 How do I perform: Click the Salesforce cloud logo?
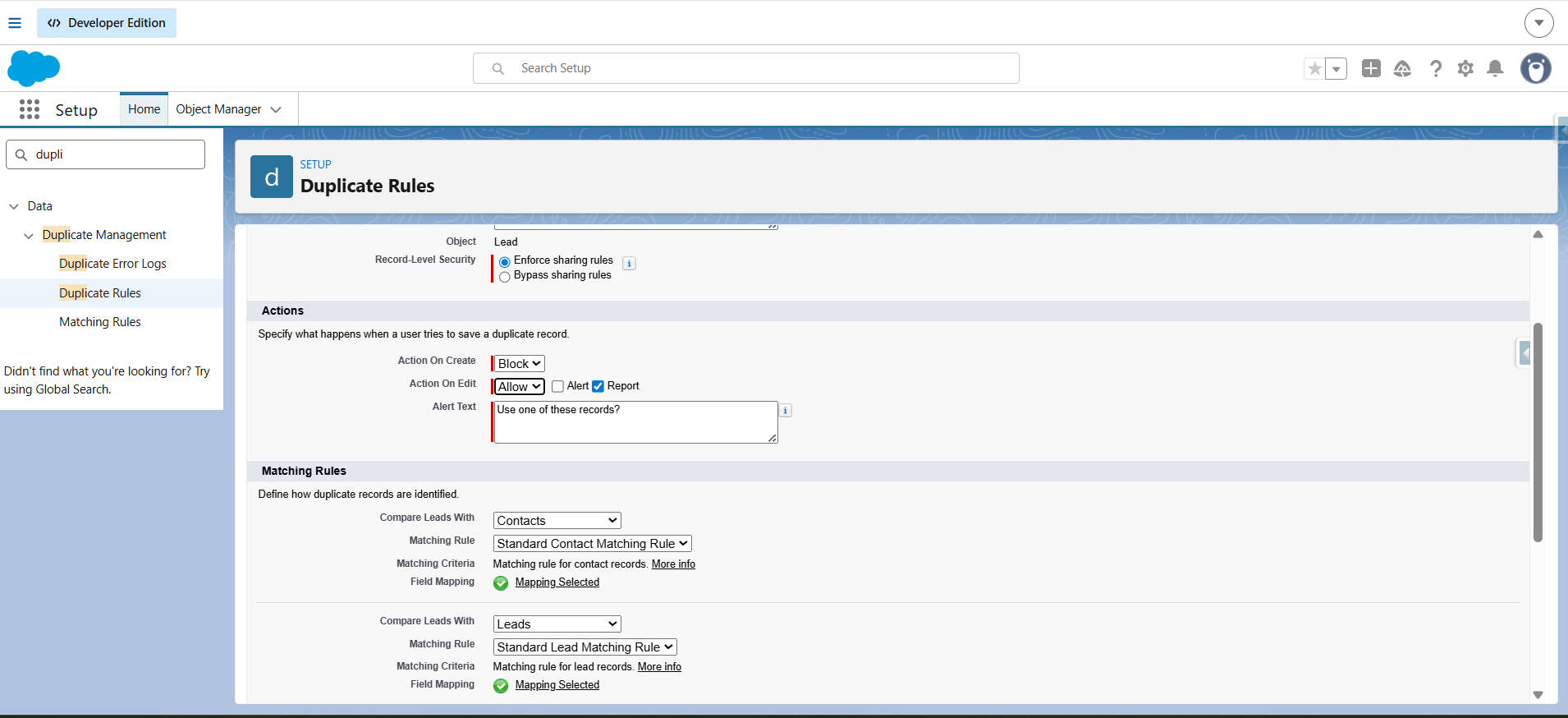[x=34, y=68]
